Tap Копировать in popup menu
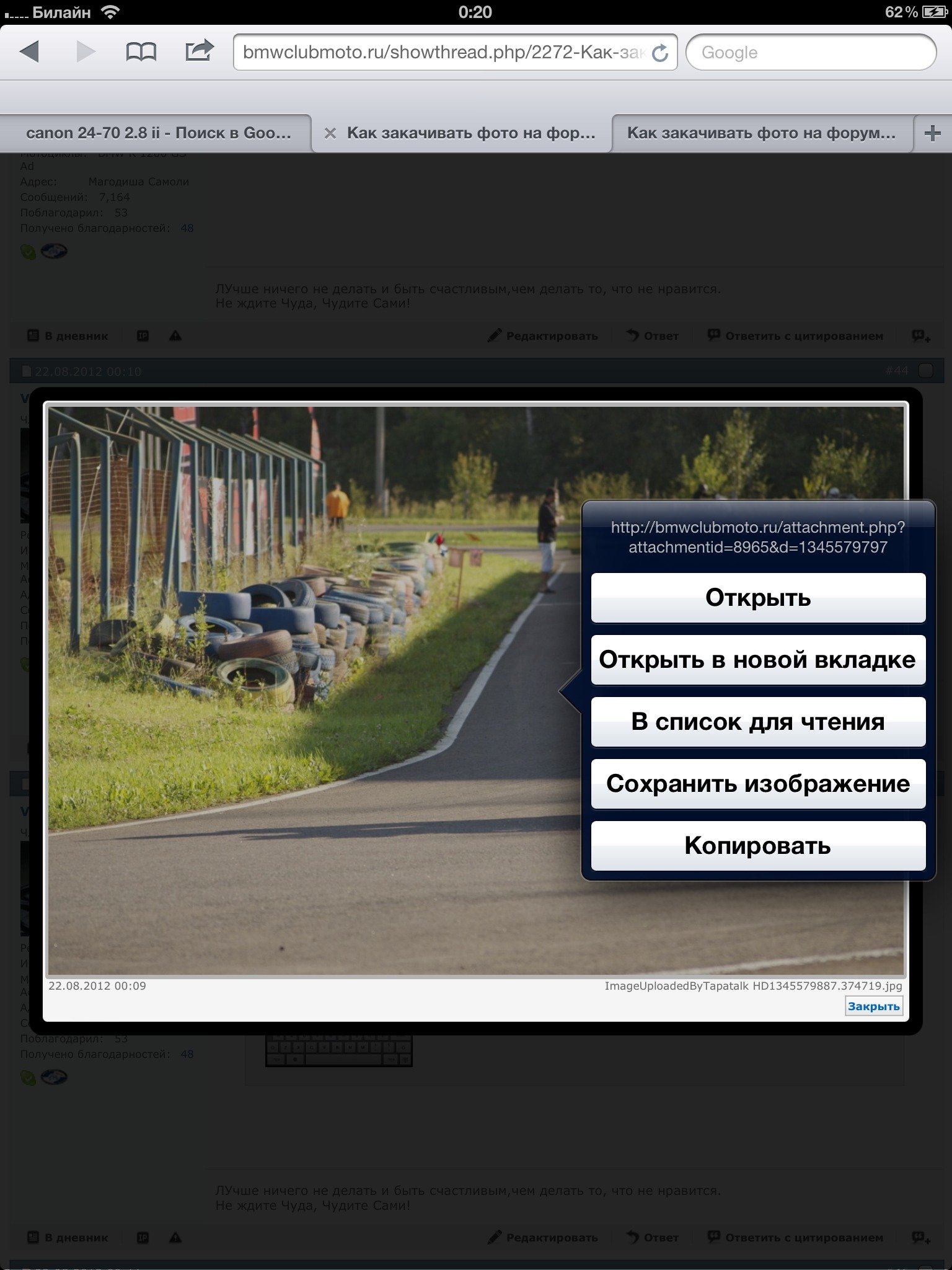The height and width of the screenshot is (1270, 952). [x=757, y=846]
